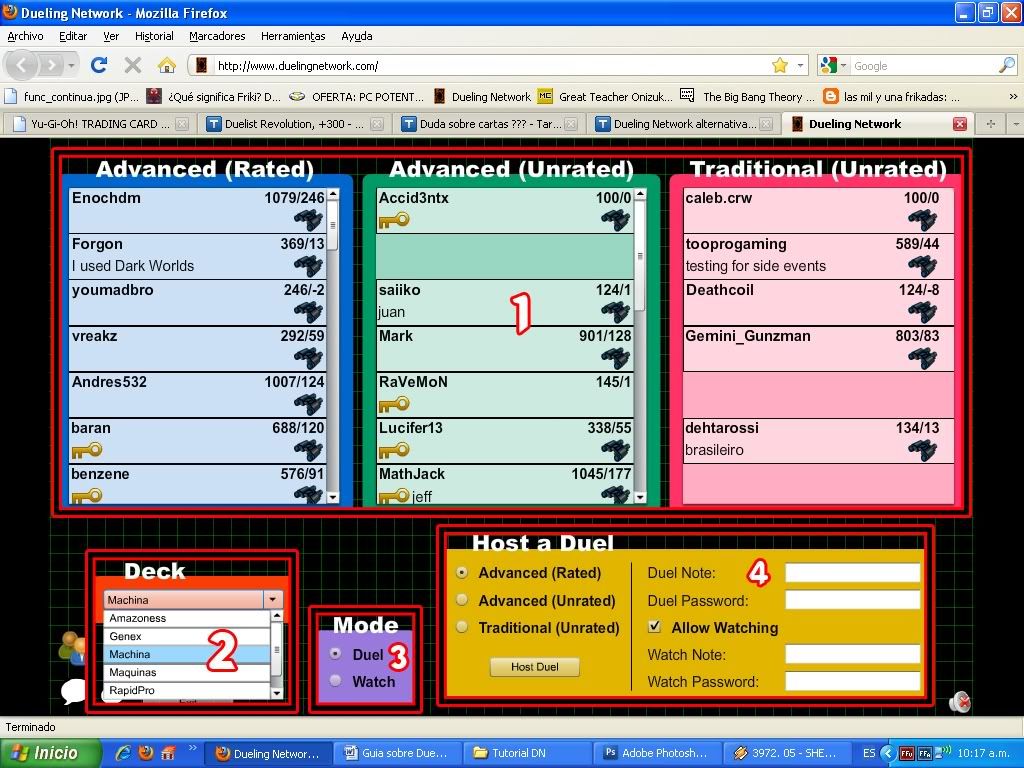This screenshot has height=768, width=1024.
Task: Watch Enochdm's duel via binoculars icon
Action: 308,220
